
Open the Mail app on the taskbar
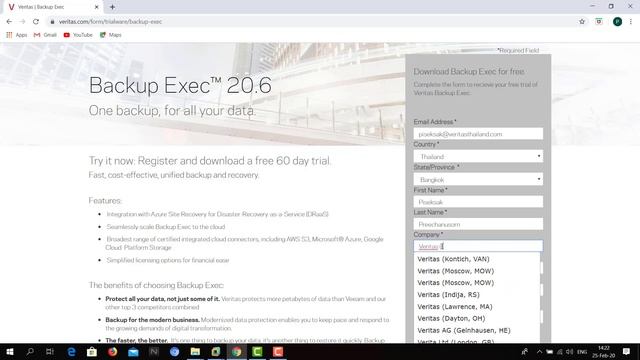[133, 351]
